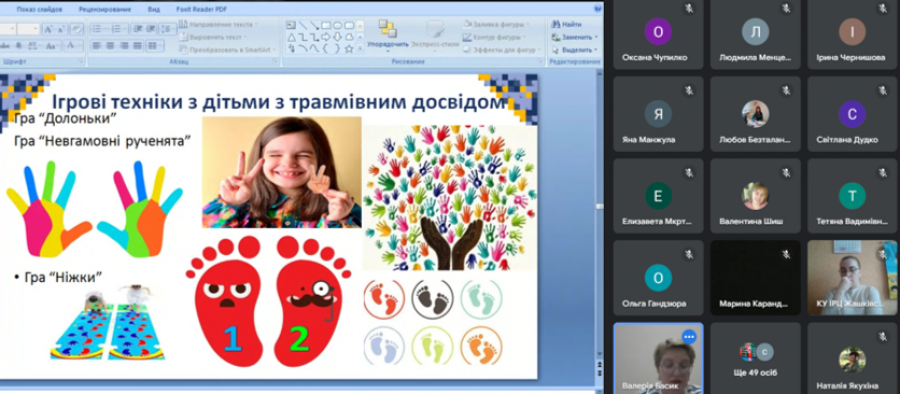
Task: Select the five-point star shape
Action: [349, 49]
